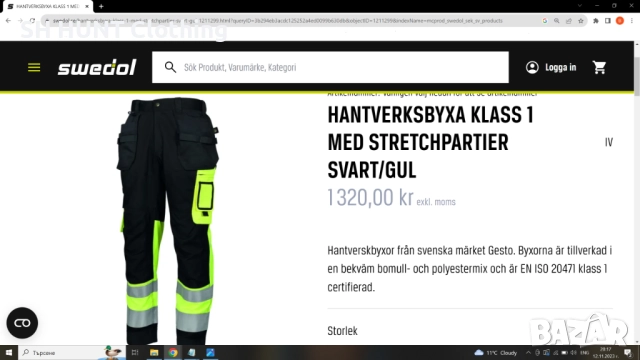The width and height of the screenshot is (640, 360).
Task: Click the Windows taskbar search box
Action: 71,353
